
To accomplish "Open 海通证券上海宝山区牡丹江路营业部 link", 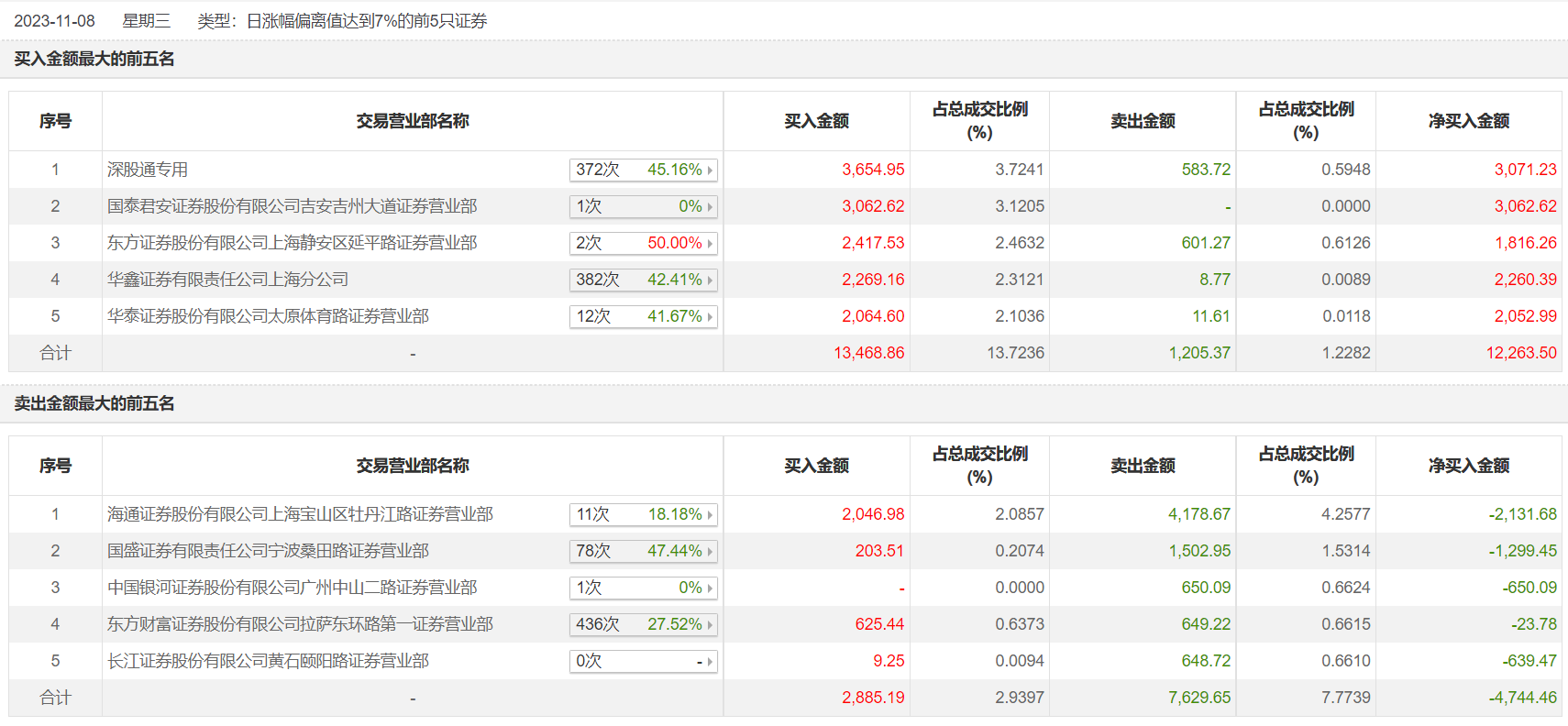I will click(300, 514).
